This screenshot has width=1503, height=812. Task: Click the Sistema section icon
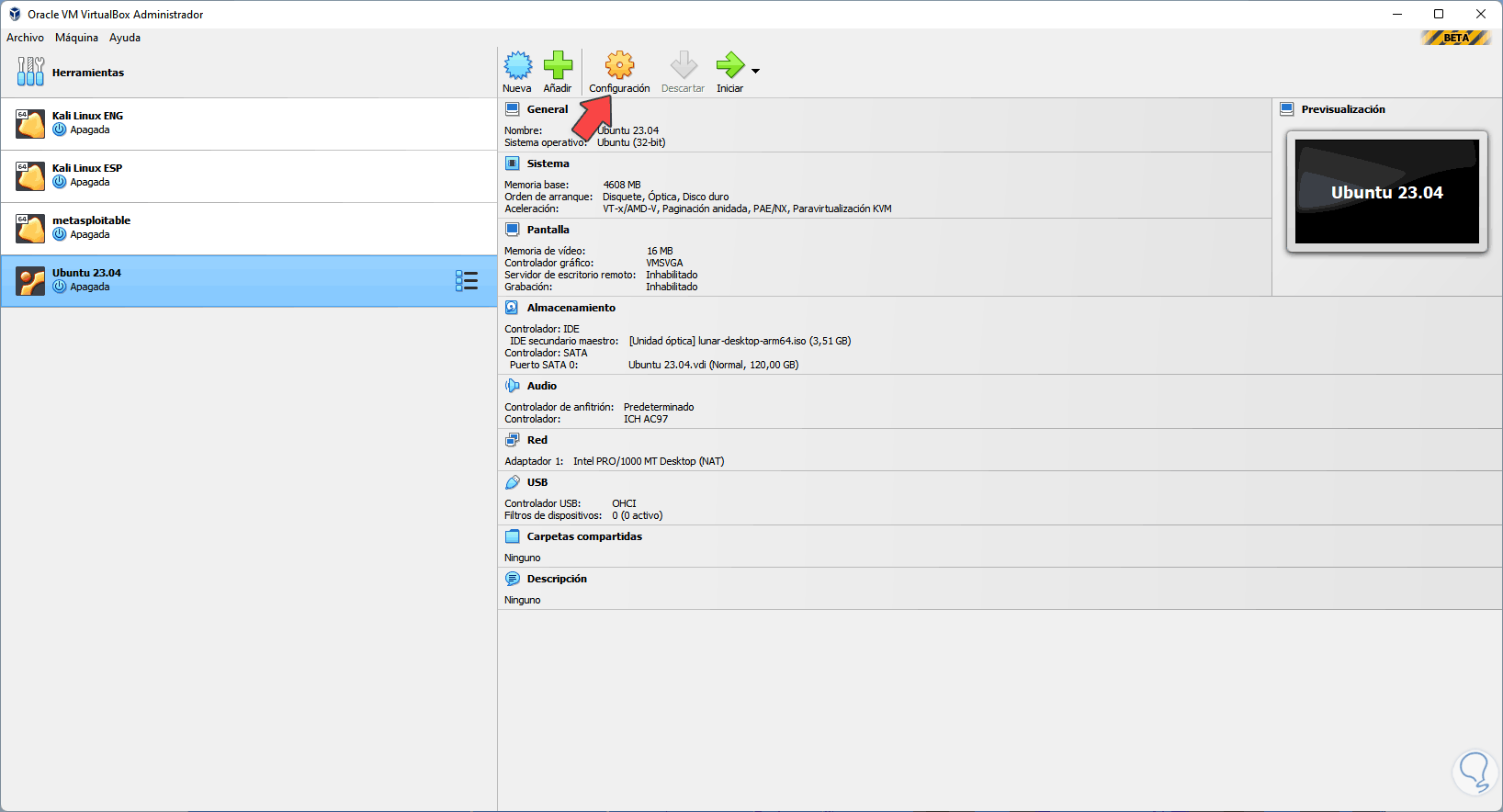pos(513,164)
